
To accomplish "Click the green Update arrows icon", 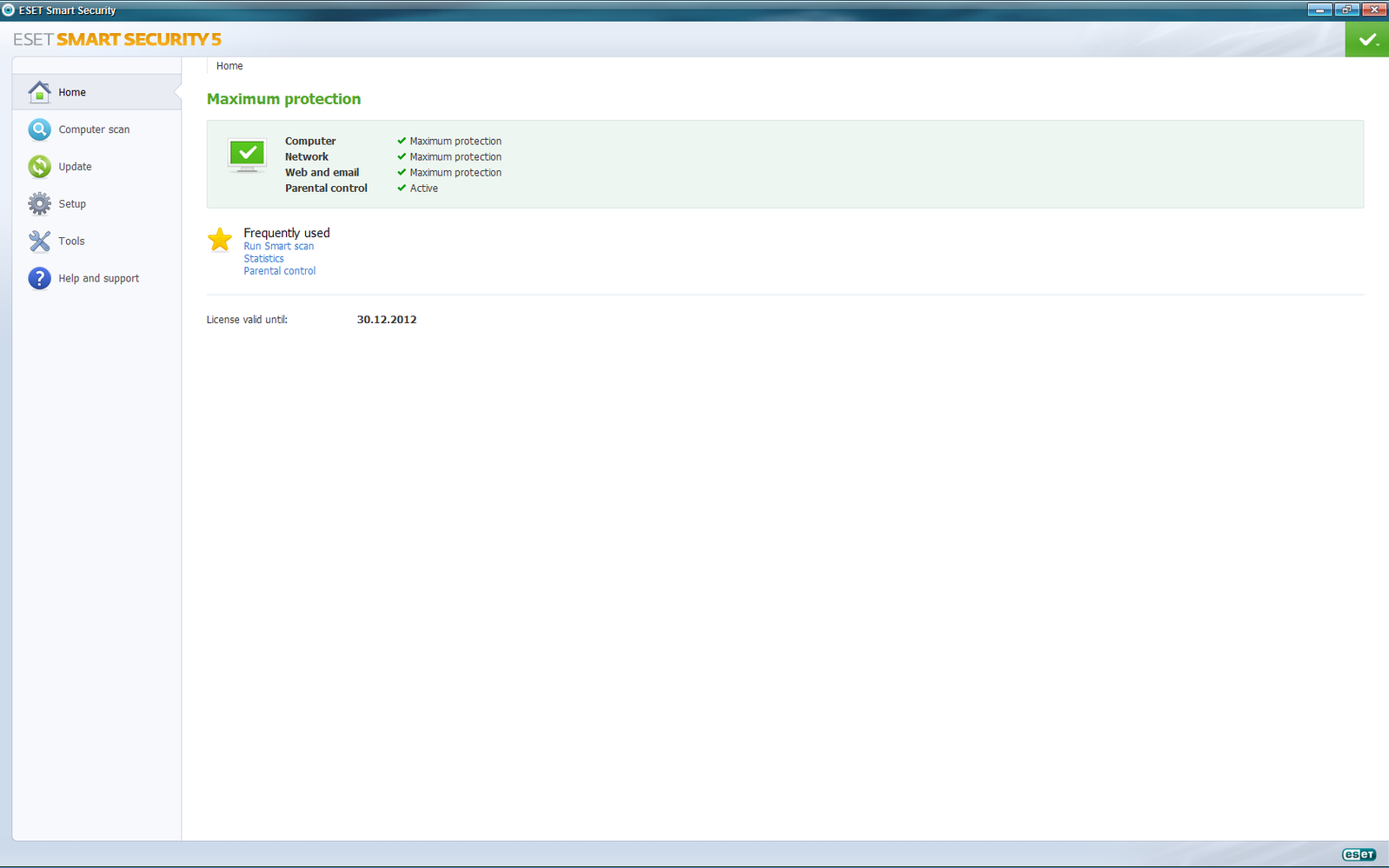I will click(x=39, y=167).
